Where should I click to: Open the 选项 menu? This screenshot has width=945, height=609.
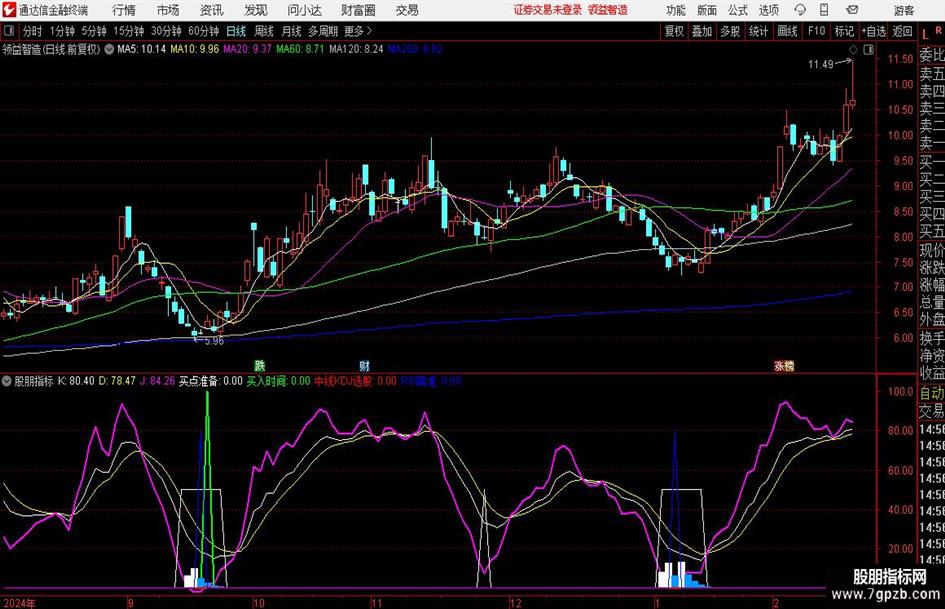point(768,10)
